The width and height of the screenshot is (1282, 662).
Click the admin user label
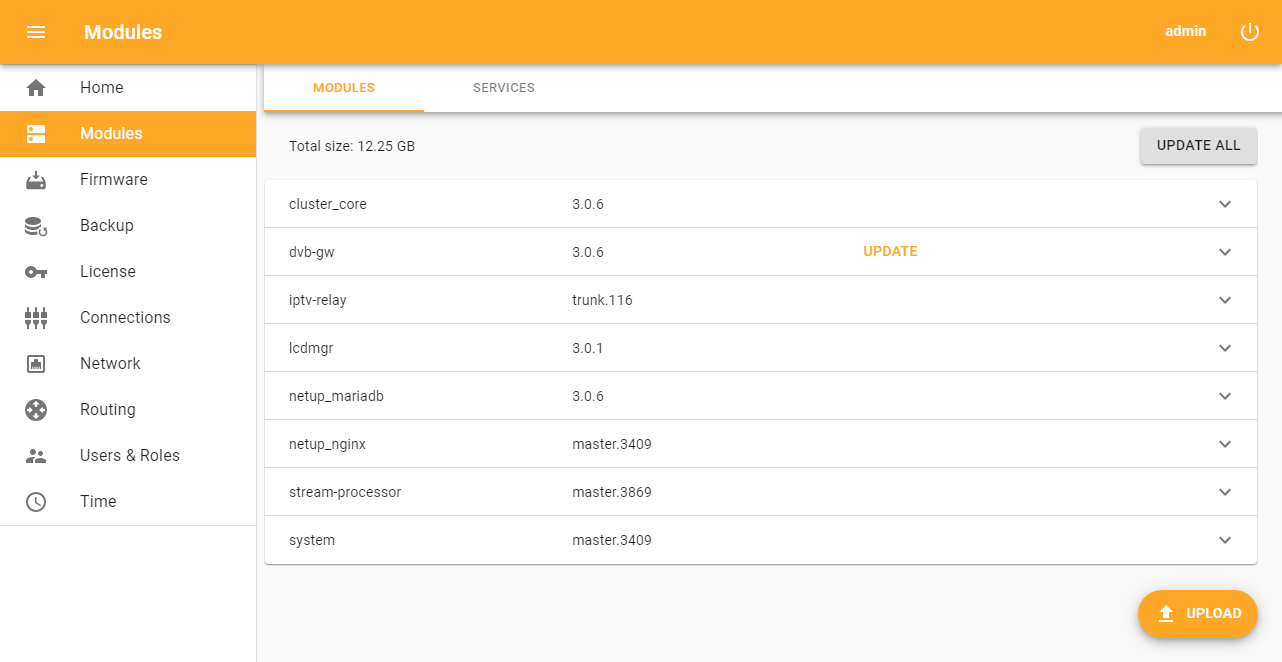point(1186,32)
